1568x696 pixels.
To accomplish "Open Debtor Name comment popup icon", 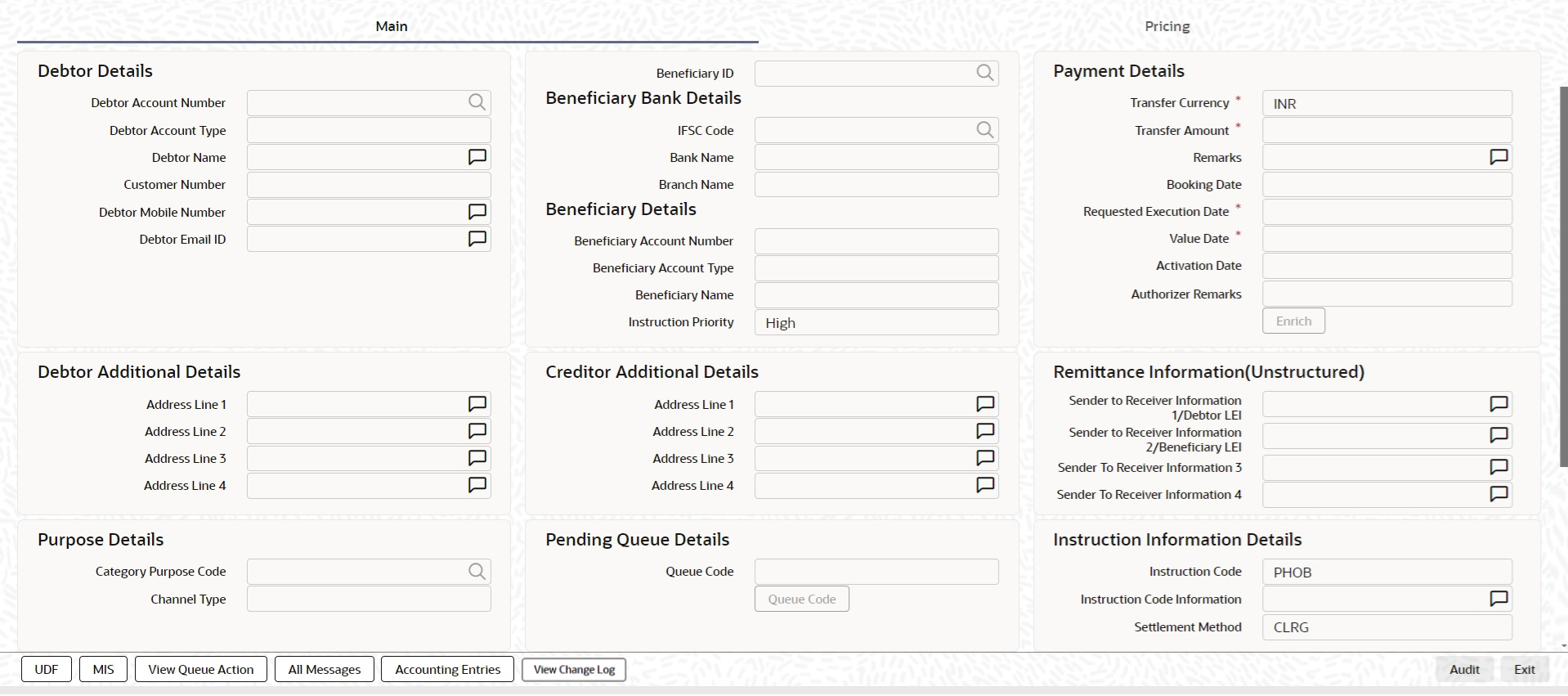I will tap(477, 157).
